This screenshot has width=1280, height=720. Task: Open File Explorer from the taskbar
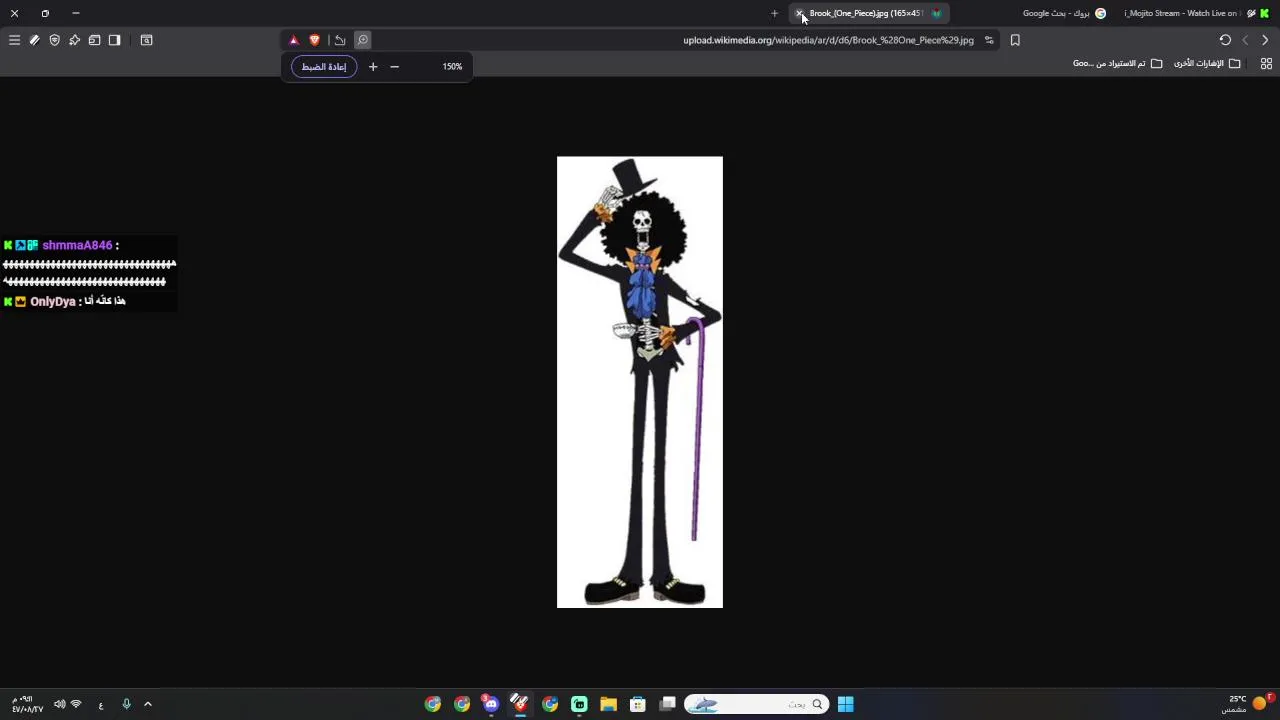coord(608,704)
